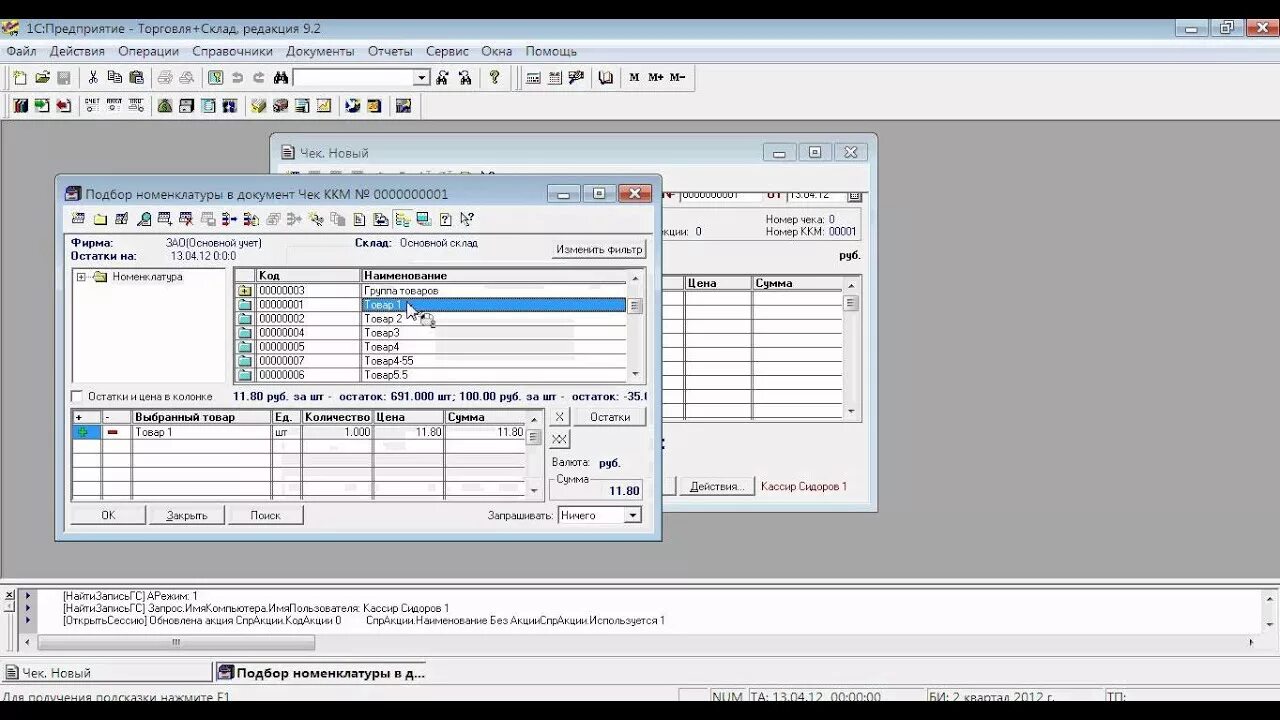Click the Действия... button in Чек window

point(717,486)
